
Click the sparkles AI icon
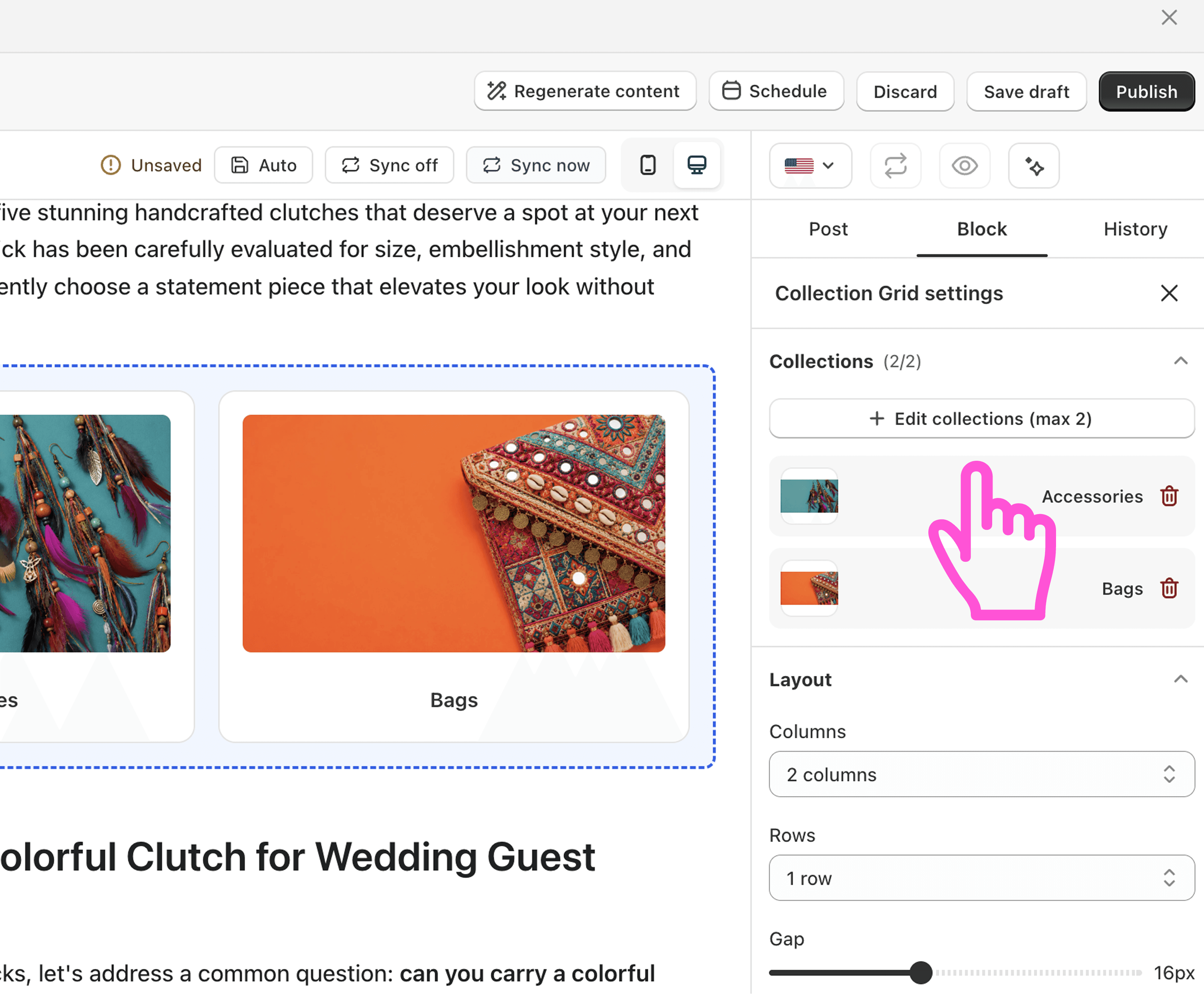click(x=1034, y=166)
